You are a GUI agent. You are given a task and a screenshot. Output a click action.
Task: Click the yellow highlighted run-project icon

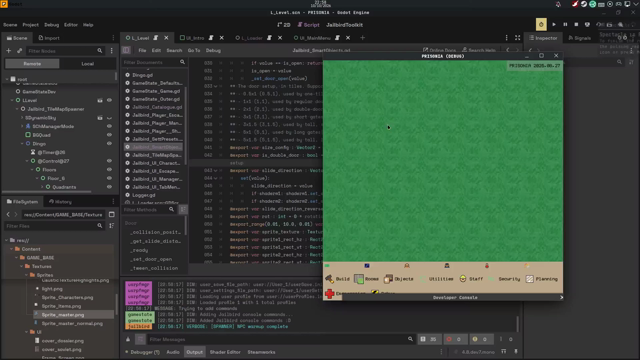[x=541, y=24]
